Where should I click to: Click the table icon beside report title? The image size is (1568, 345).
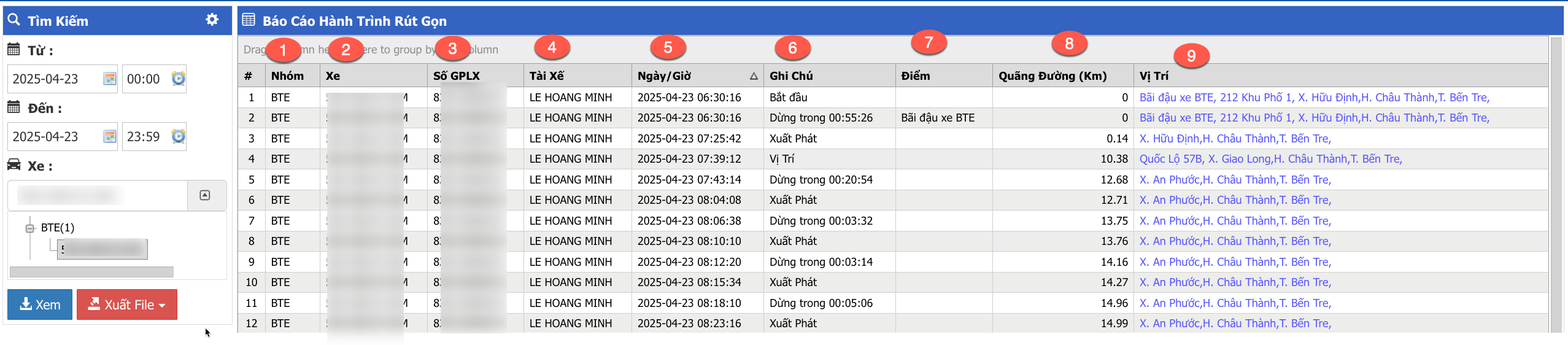click(249, 20)
